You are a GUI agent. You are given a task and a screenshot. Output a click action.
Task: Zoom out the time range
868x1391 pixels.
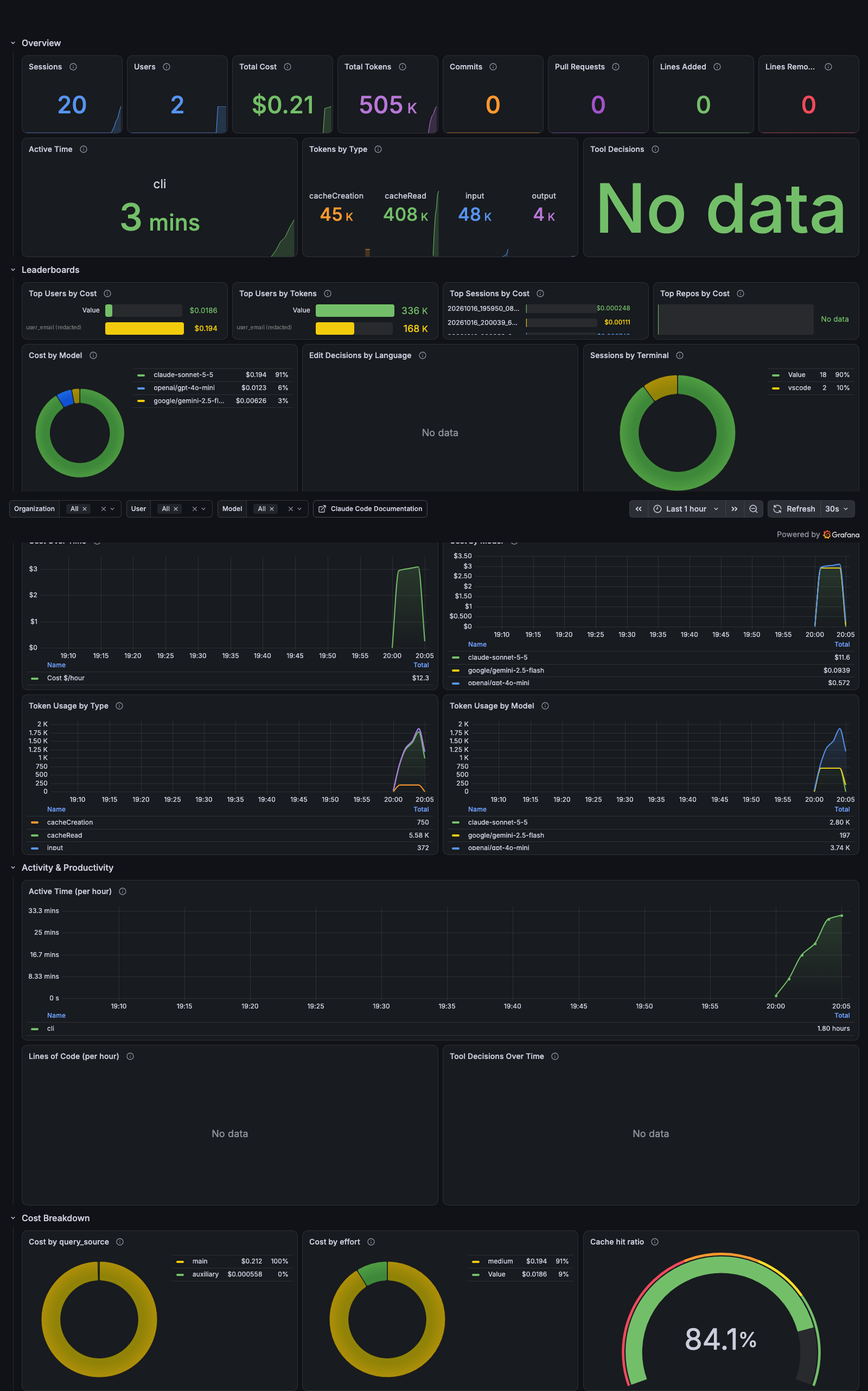pyautogui.click(x=753, y=509)
